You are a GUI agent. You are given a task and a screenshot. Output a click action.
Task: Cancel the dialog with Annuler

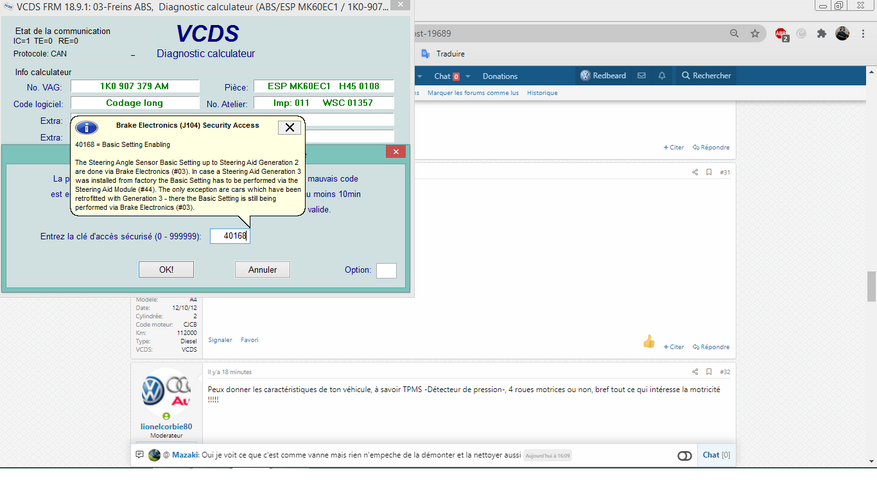tap(262, 270)
